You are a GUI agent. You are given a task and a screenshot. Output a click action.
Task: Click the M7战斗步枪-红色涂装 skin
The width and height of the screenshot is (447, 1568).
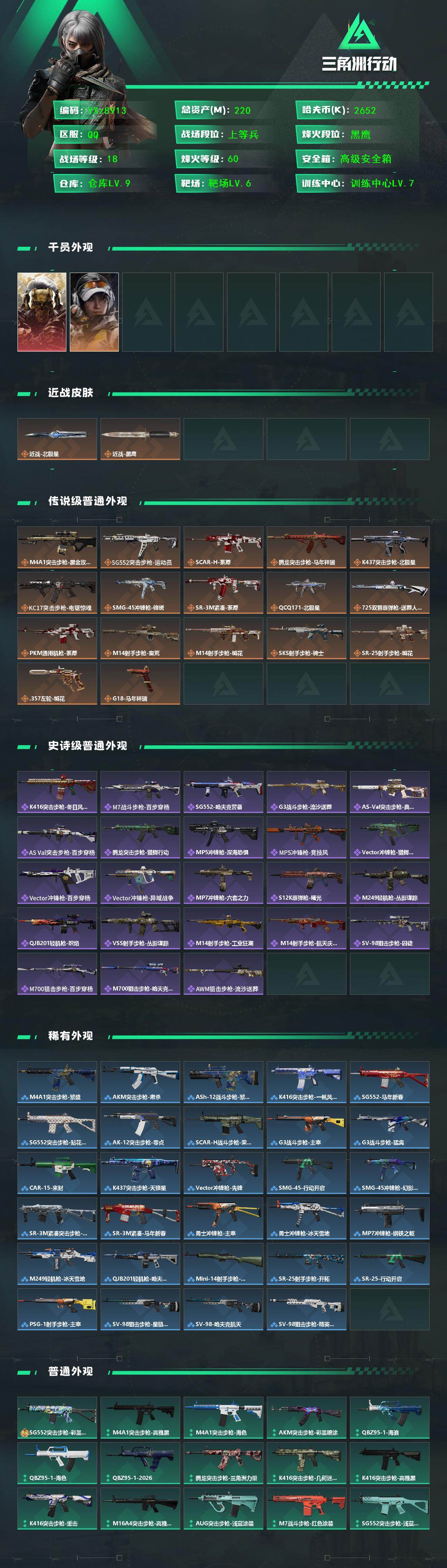point(307,1508)
